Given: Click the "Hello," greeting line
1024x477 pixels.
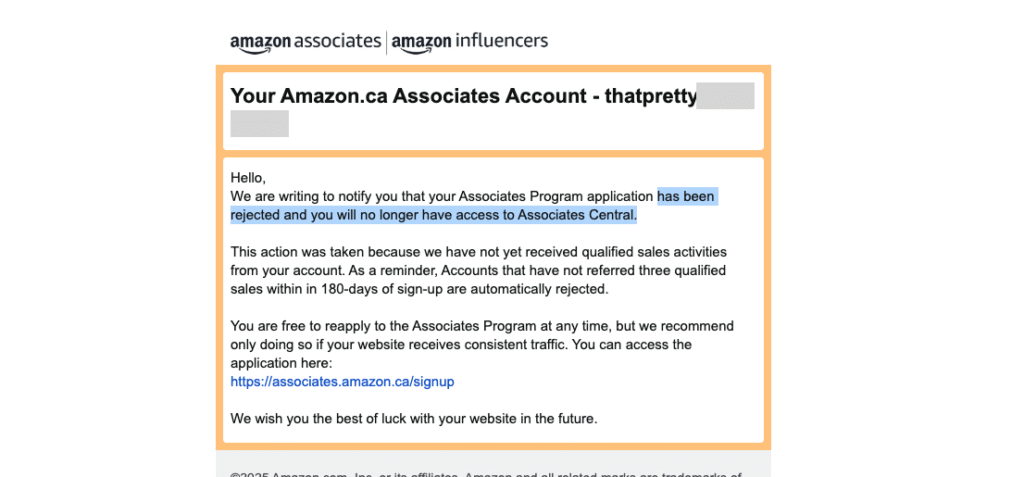Looking at the screenshot, I should 249,178.
